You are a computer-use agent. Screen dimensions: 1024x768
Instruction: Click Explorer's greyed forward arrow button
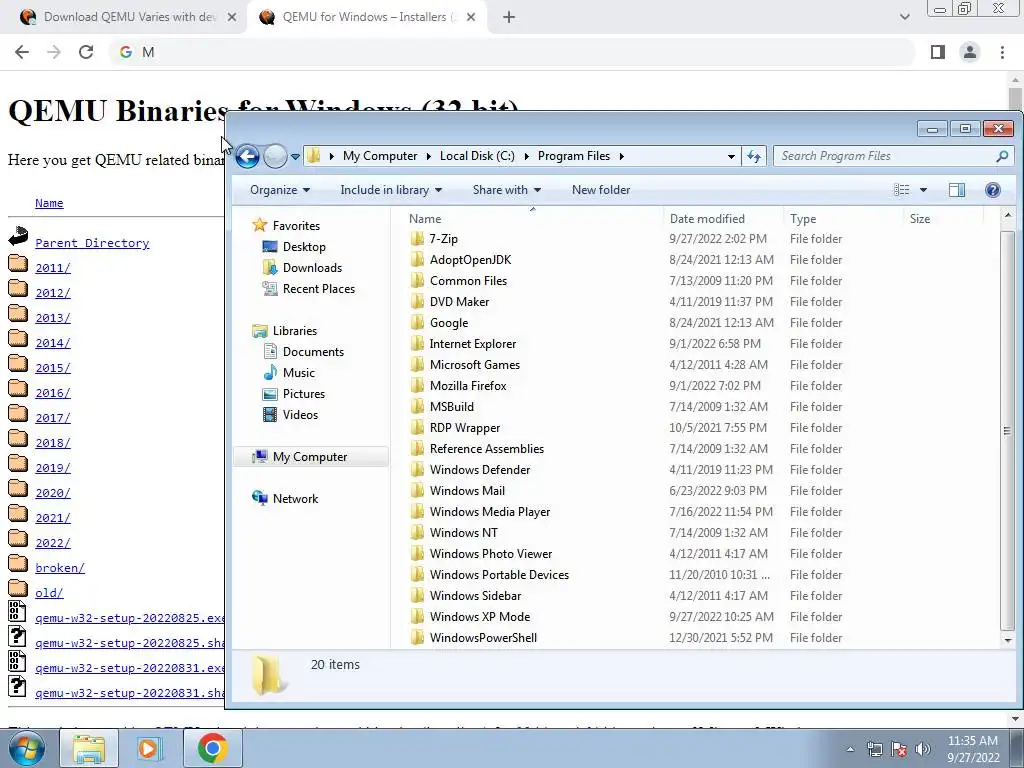click(276, 156)
